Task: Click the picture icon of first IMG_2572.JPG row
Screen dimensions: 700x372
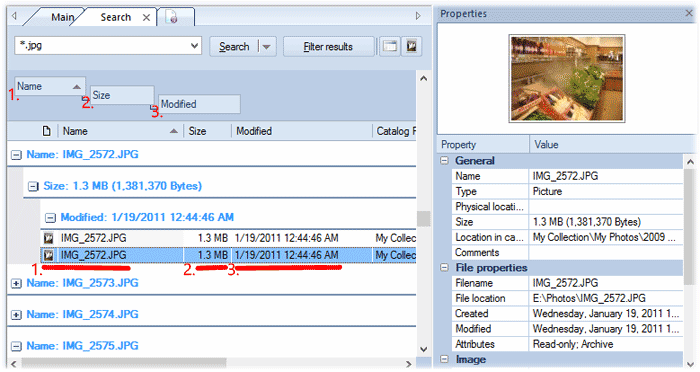Action: tap(48, 238)
